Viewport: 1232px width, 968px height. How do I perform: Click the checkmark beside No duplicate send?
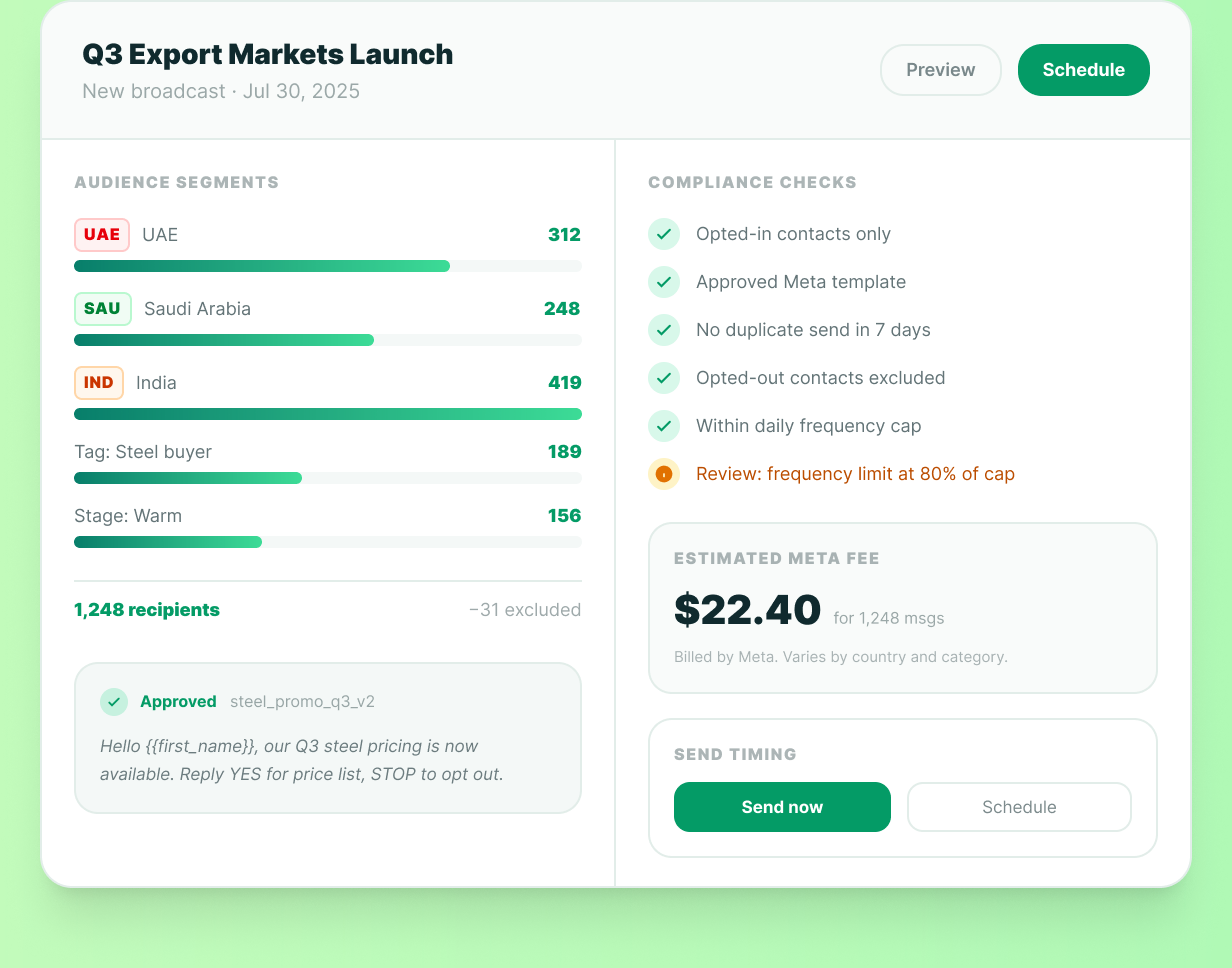[x=664, y=330]
